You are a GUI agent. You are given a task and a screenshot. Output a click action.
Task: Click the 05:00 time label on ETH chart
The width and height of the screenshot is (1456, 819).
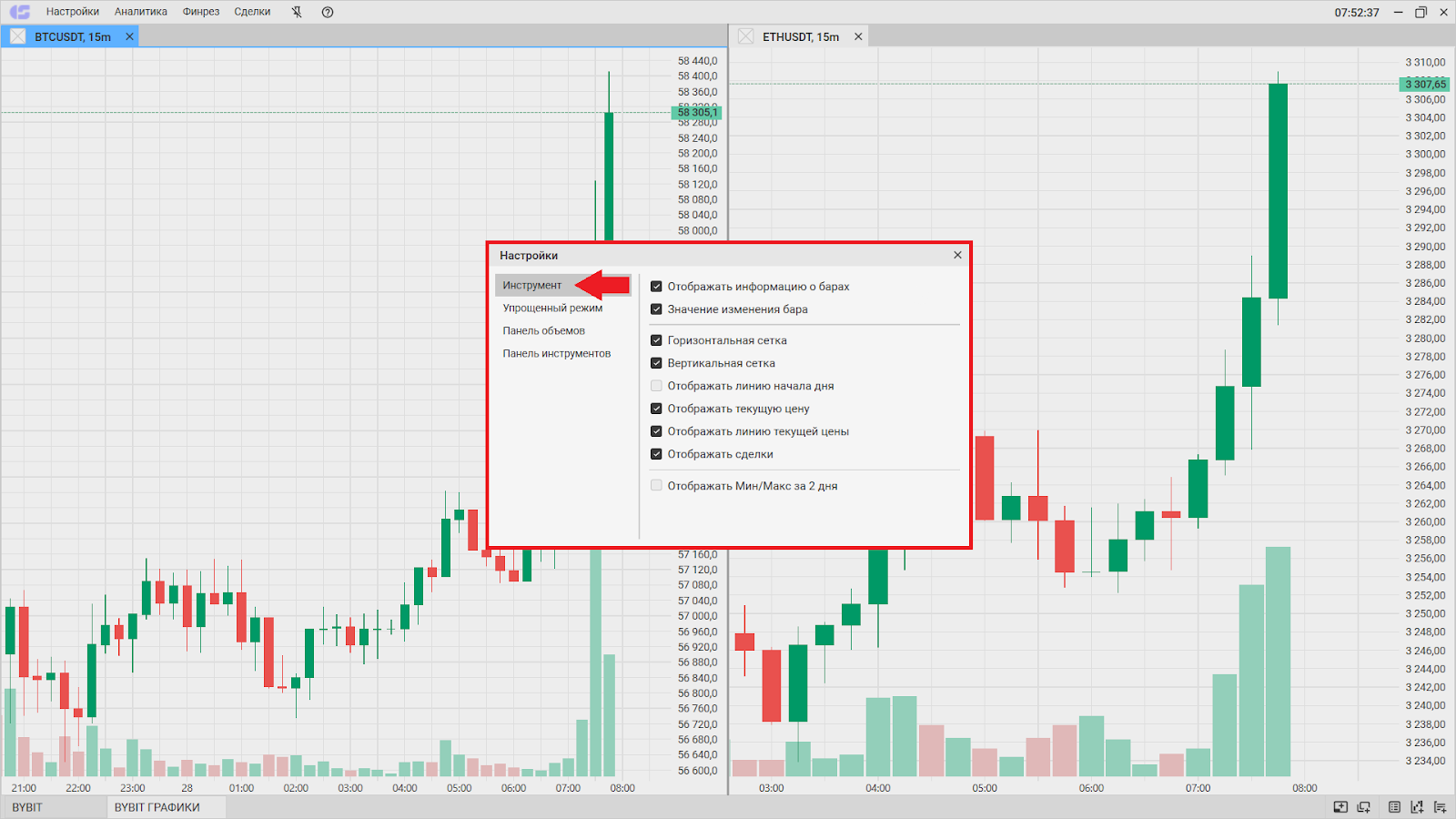coord(985,788)
